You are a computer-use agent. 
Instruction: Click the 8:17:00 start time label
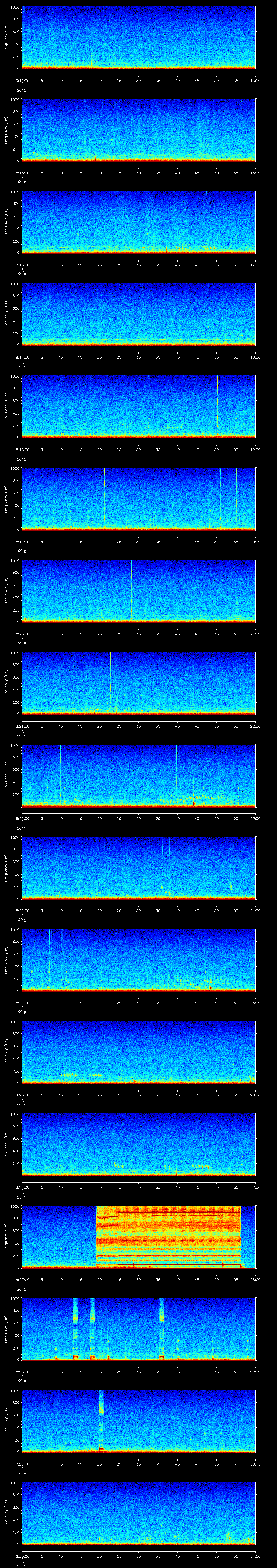coord(22,357)
